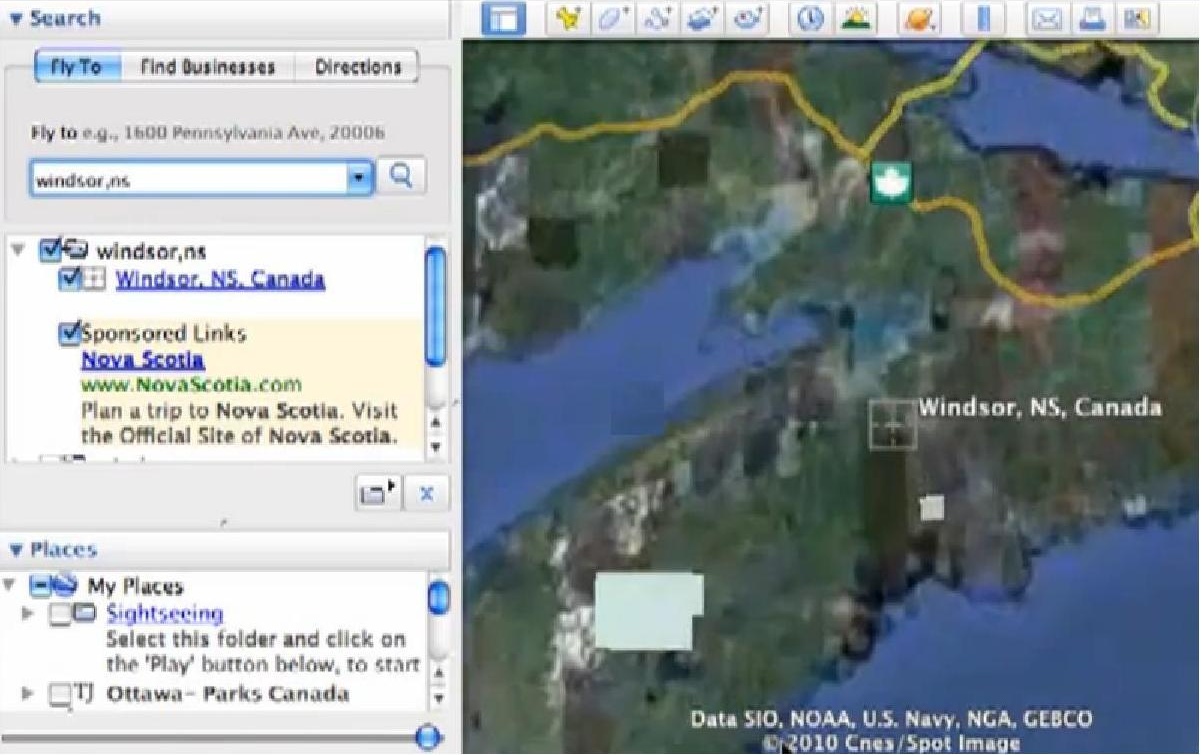Toggle sunlight across the landscape

pos(855,19)
